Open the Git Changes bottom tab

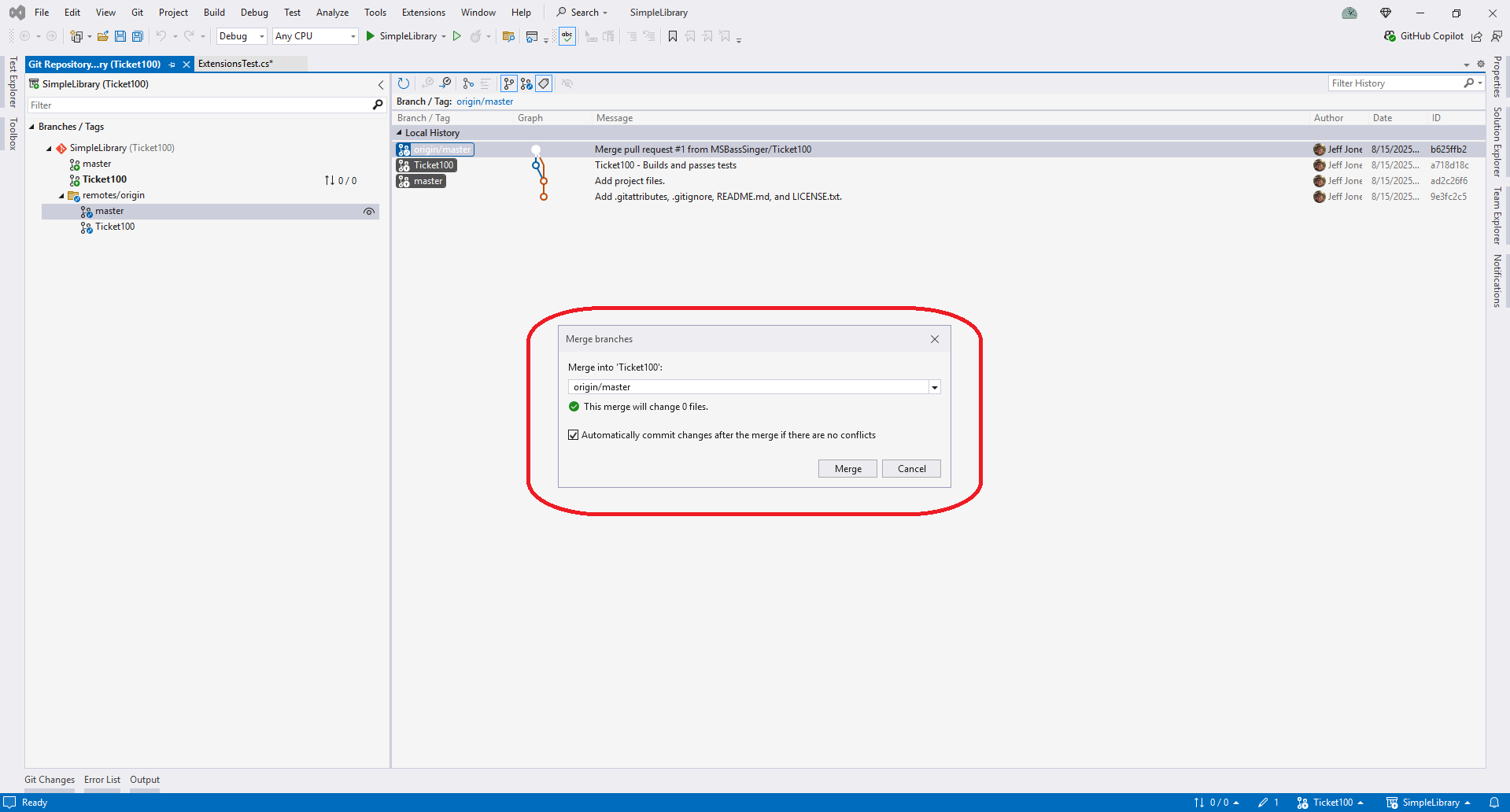(x=50, y=780)
